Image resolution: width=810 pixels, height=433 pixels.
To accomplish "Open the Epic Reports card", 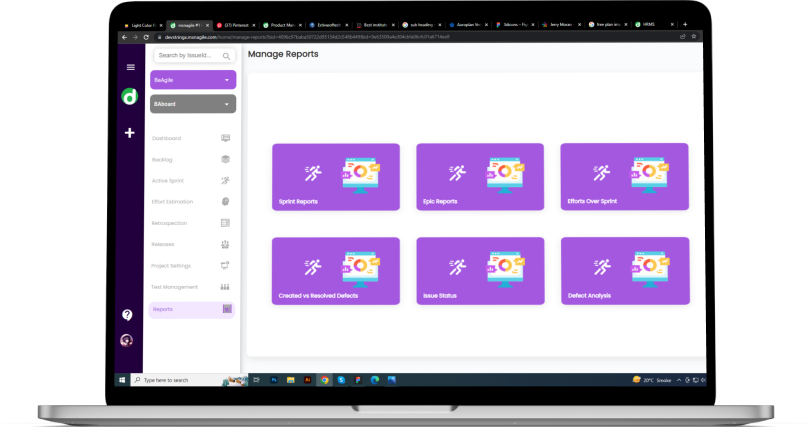I will [x=480, y=177].
